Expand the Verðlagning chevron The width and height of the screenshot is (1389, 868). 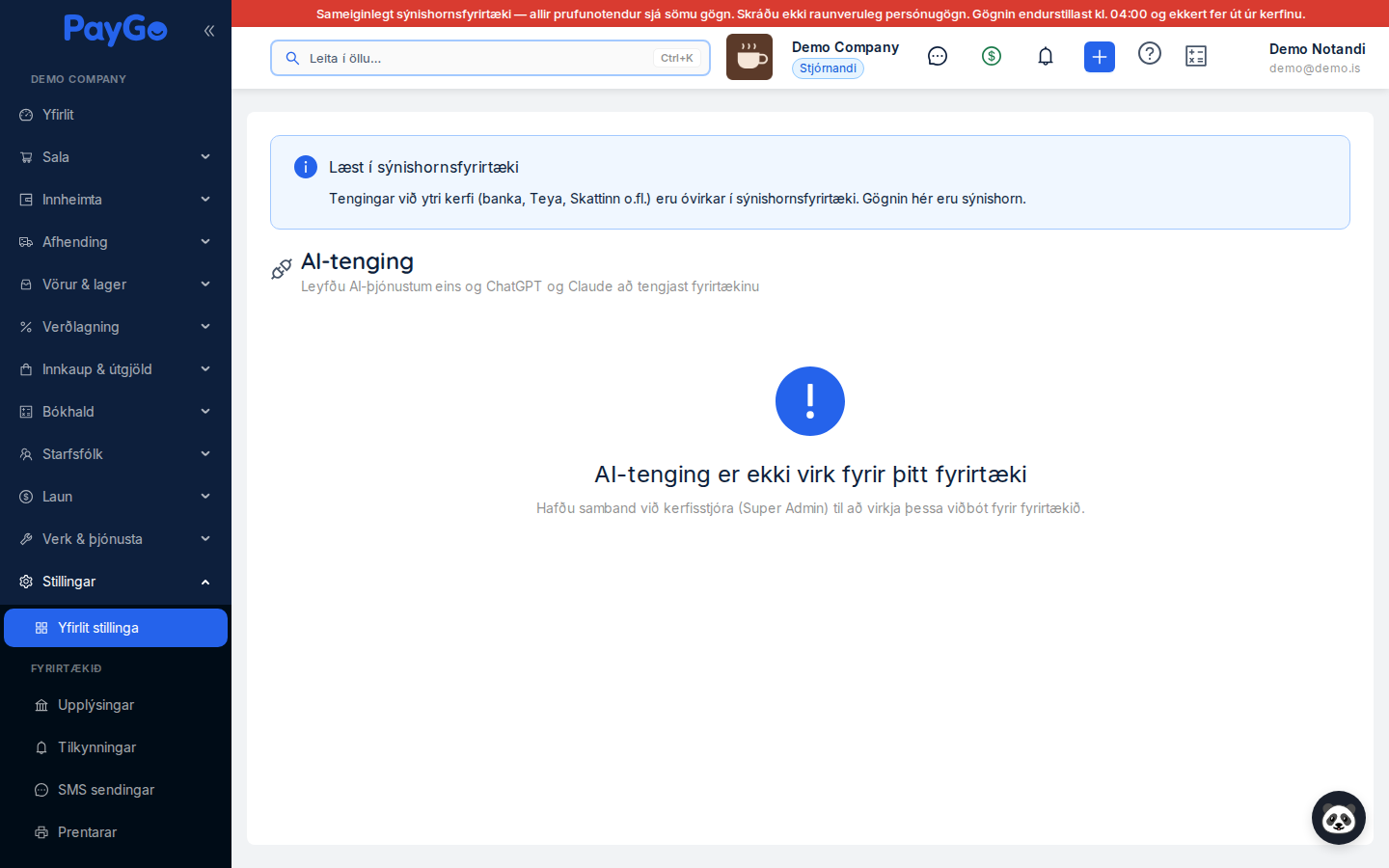(x=205, y=327)
